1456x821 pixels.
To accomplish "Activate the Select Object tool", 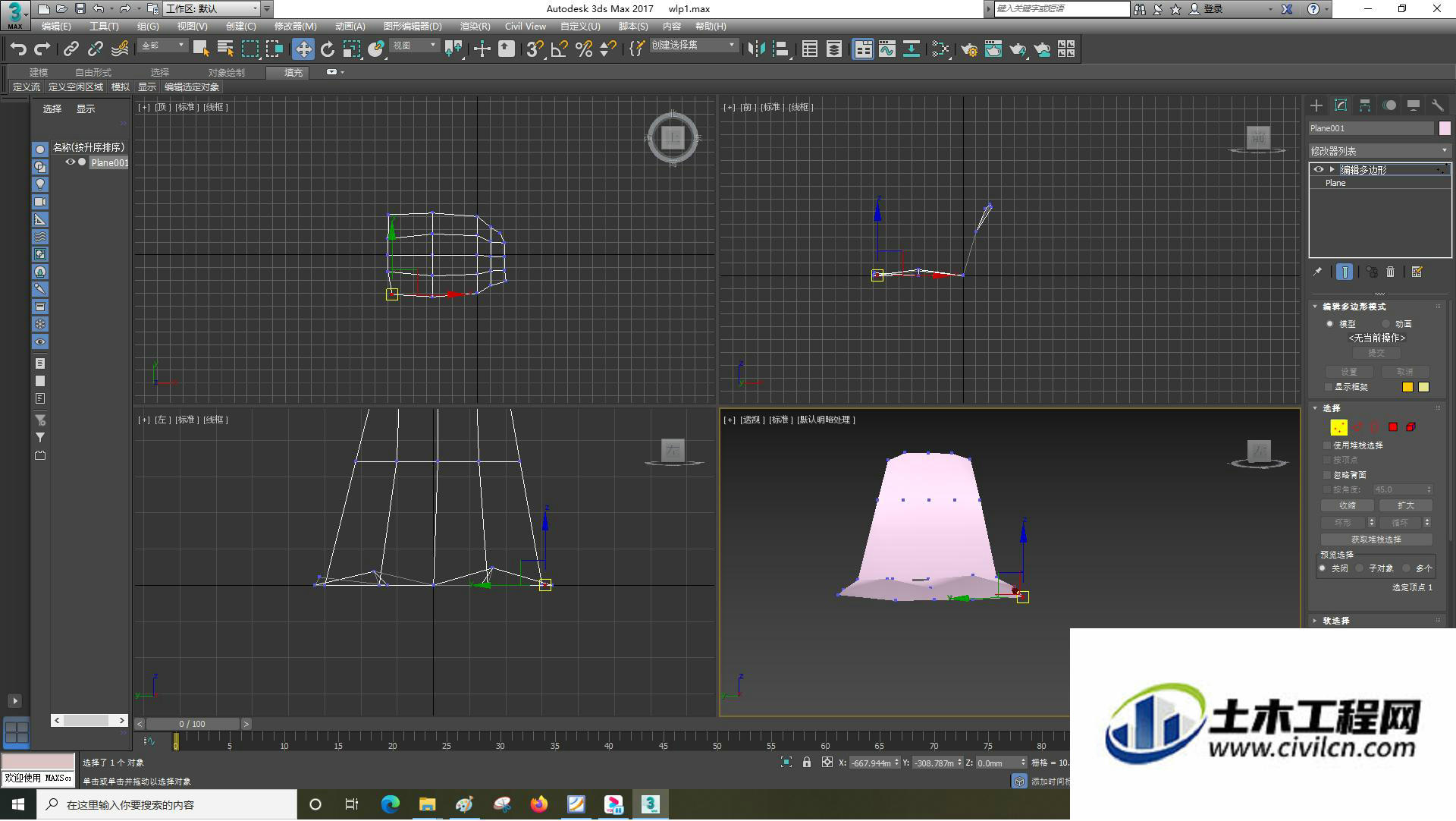I will click(x=201, y=49).
